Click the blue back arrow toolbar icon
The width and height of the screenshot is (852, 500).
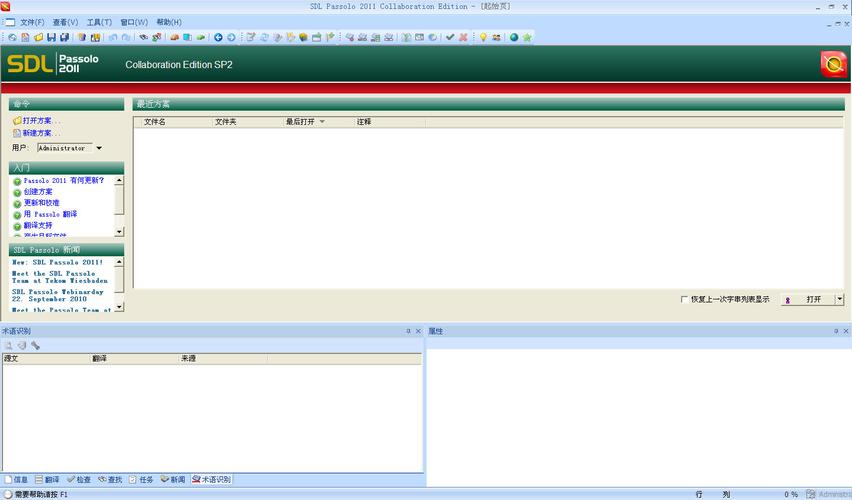(218, 38)
